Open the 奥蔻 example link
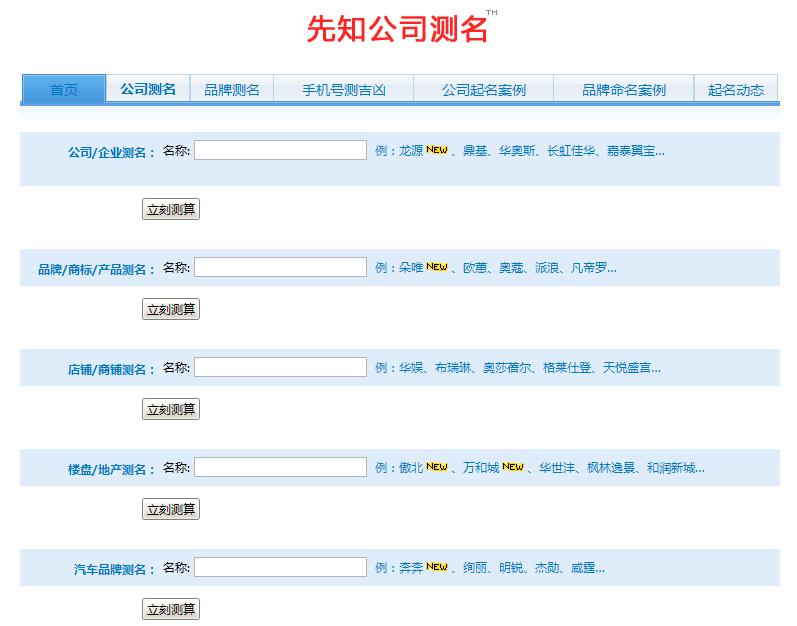797x626 pixels. click(x=511, y=268)
